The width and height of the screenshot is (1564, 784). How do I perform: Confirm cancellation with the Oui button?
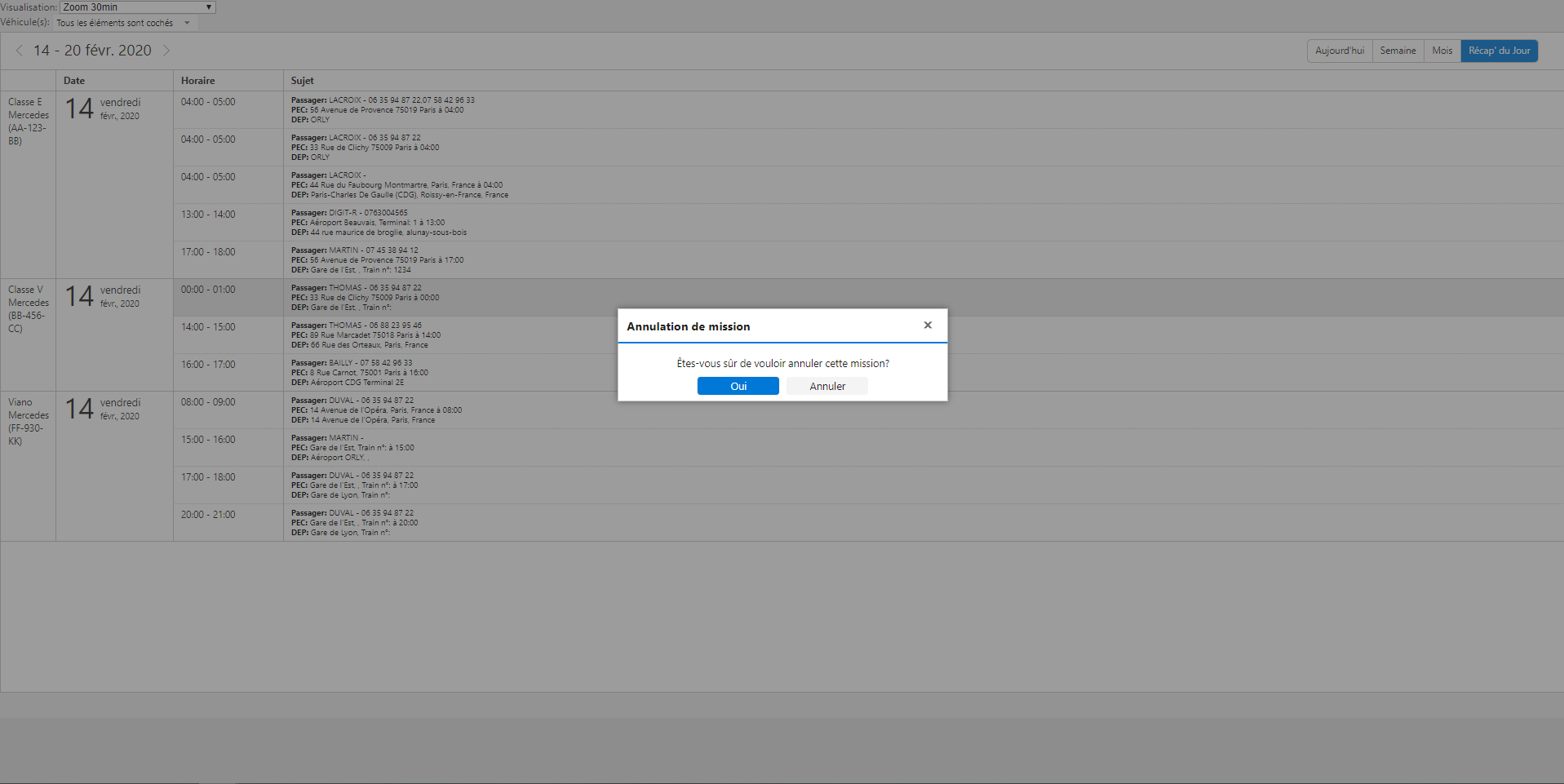[x=738, y=386]
